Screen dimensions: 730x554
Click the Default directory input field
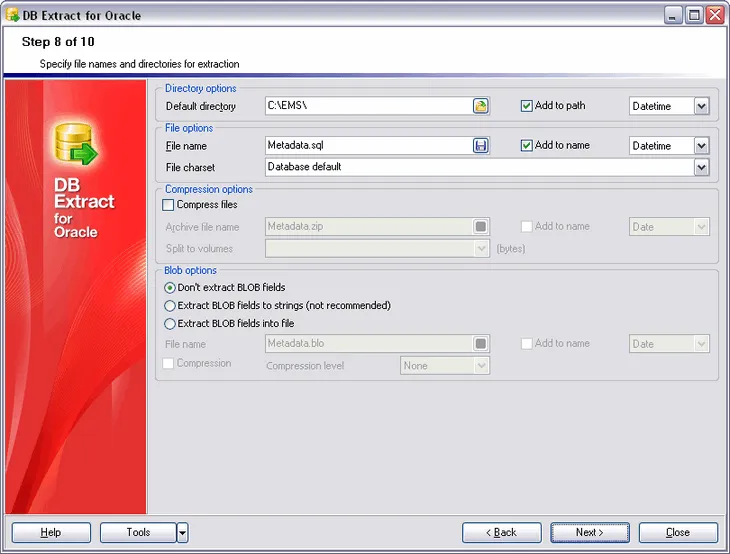[369, 106]
